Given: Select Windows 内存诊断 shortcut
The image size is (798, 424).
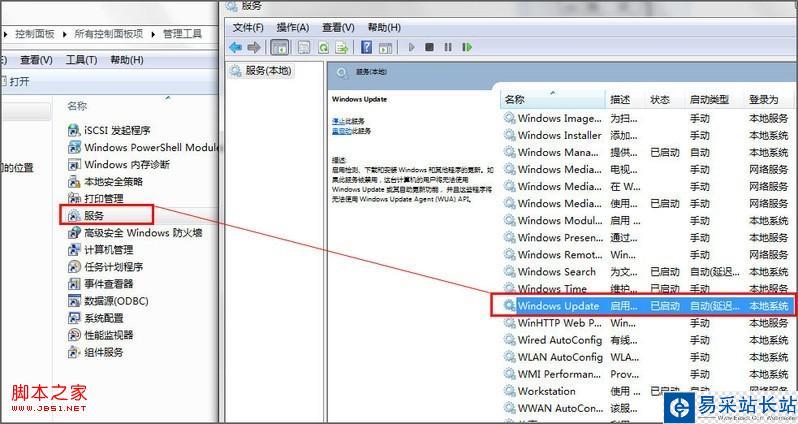Looking at the screenshot, I should coord(119,164).
